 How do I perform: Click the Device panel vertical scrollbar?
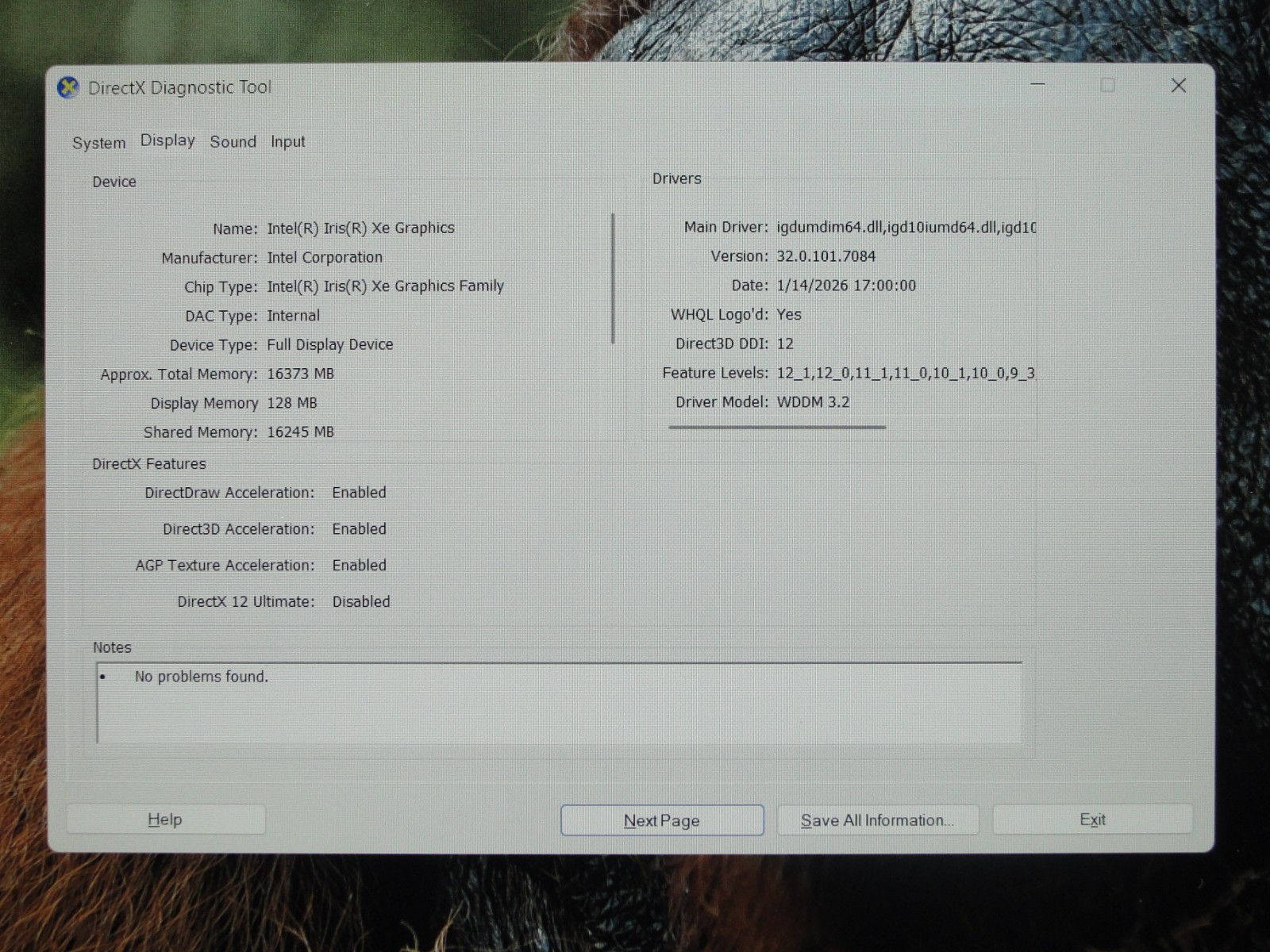[x=613, y=278]
